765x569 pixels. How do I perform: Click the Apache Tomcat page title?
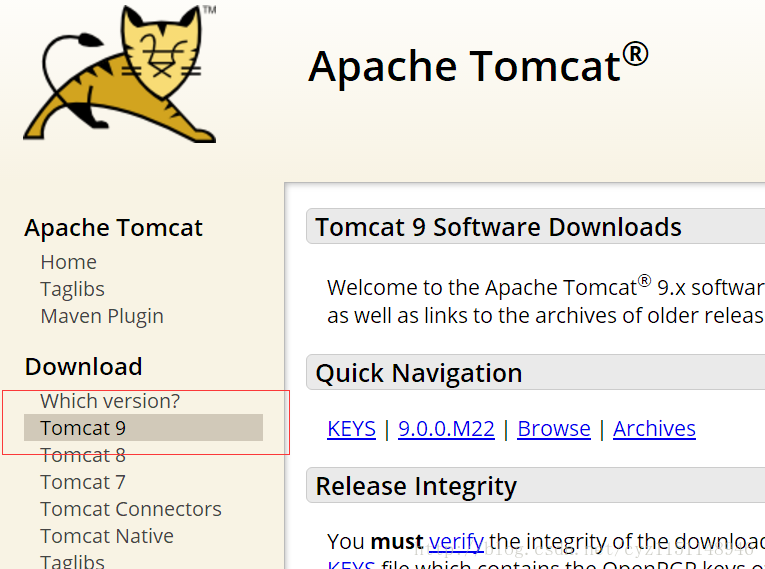tap(479, 66)
